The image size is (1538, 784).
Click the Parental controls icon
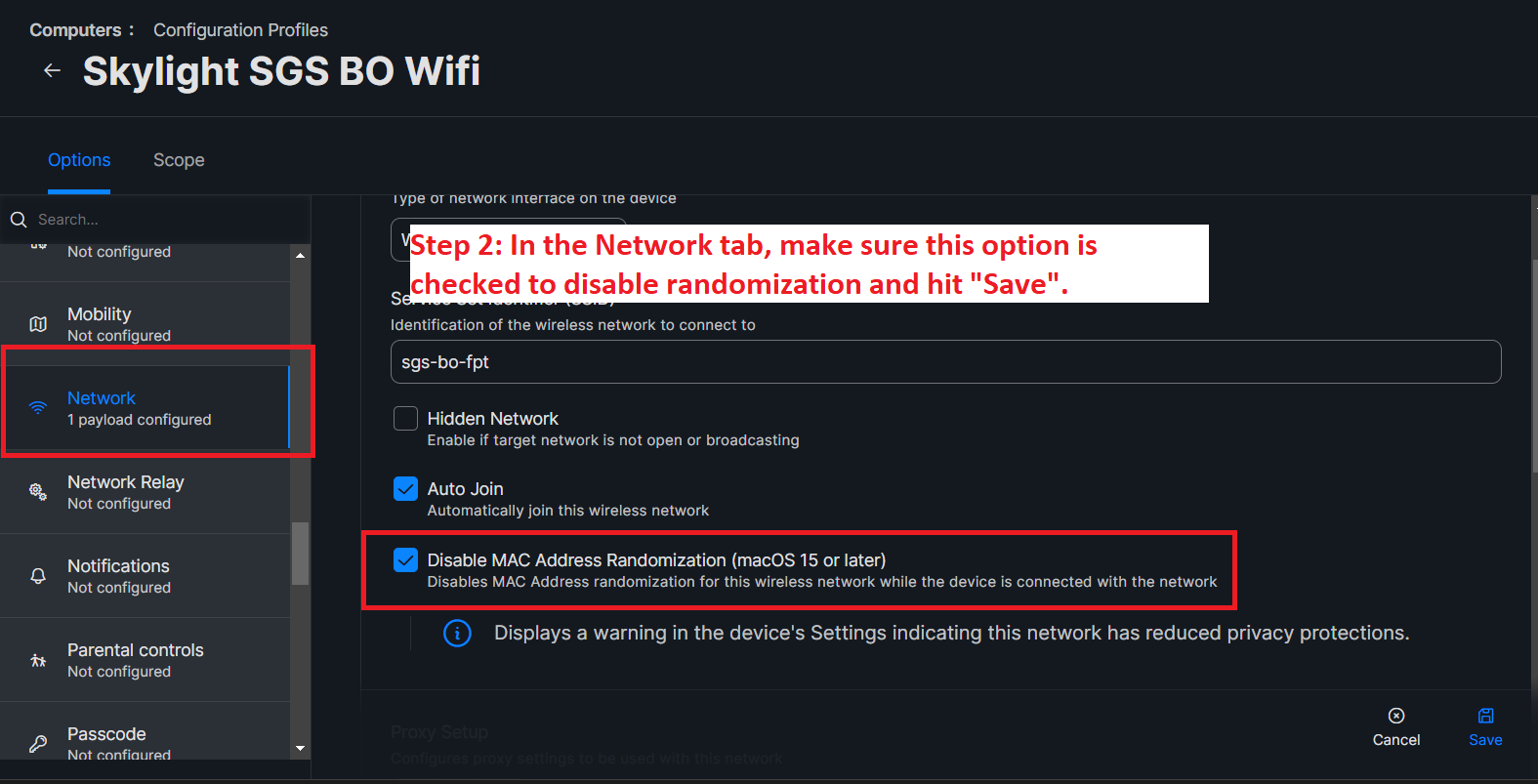click(x=38, y=660)
